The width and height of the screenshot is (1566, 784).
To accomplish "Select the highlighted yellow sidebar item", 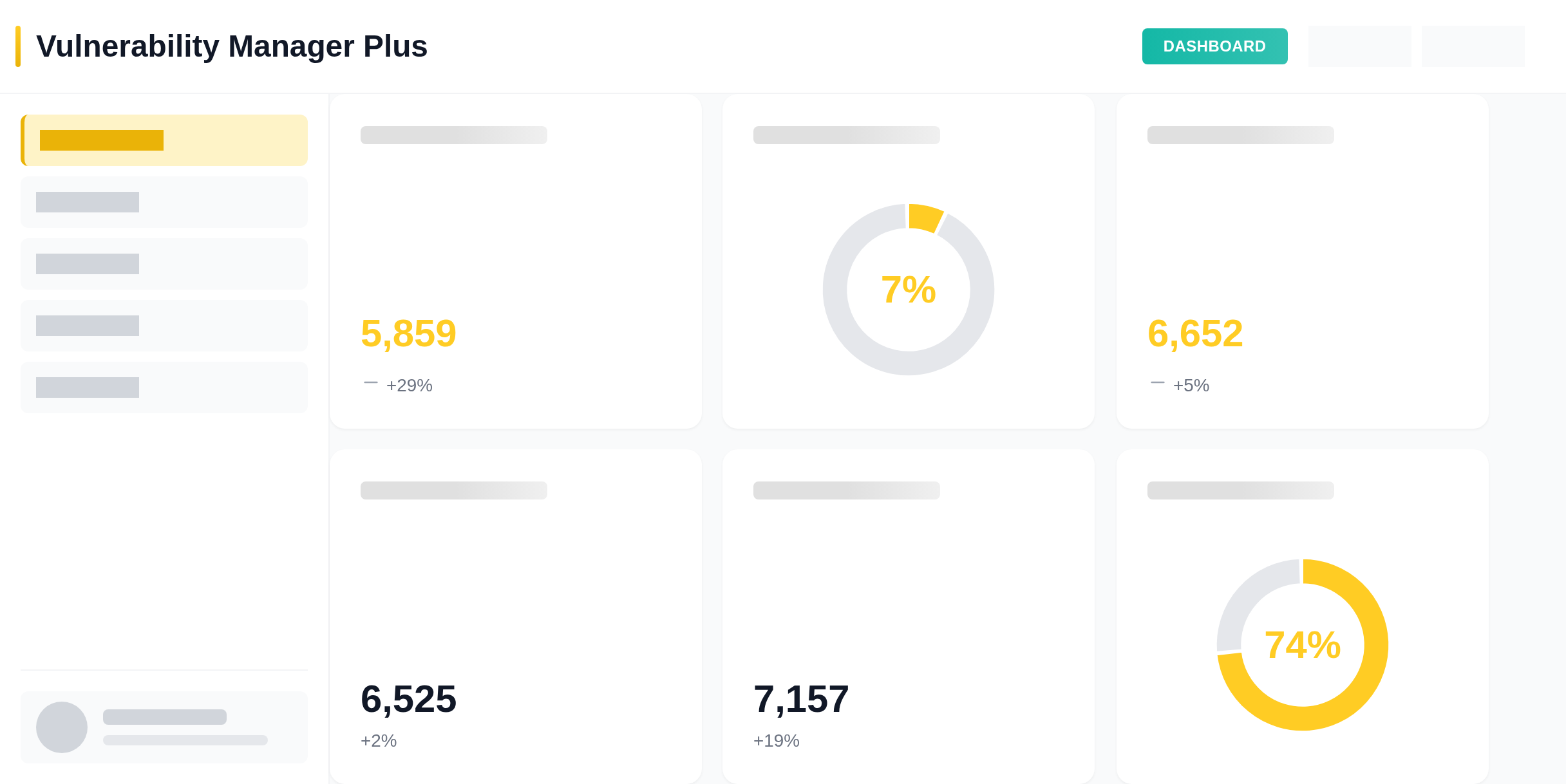I will 164,140.
